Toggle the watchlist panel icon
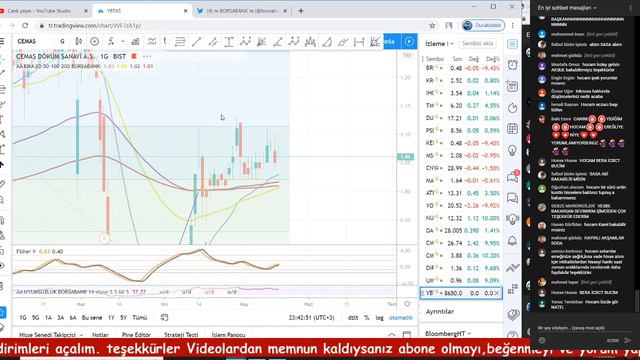 point(512,44)
